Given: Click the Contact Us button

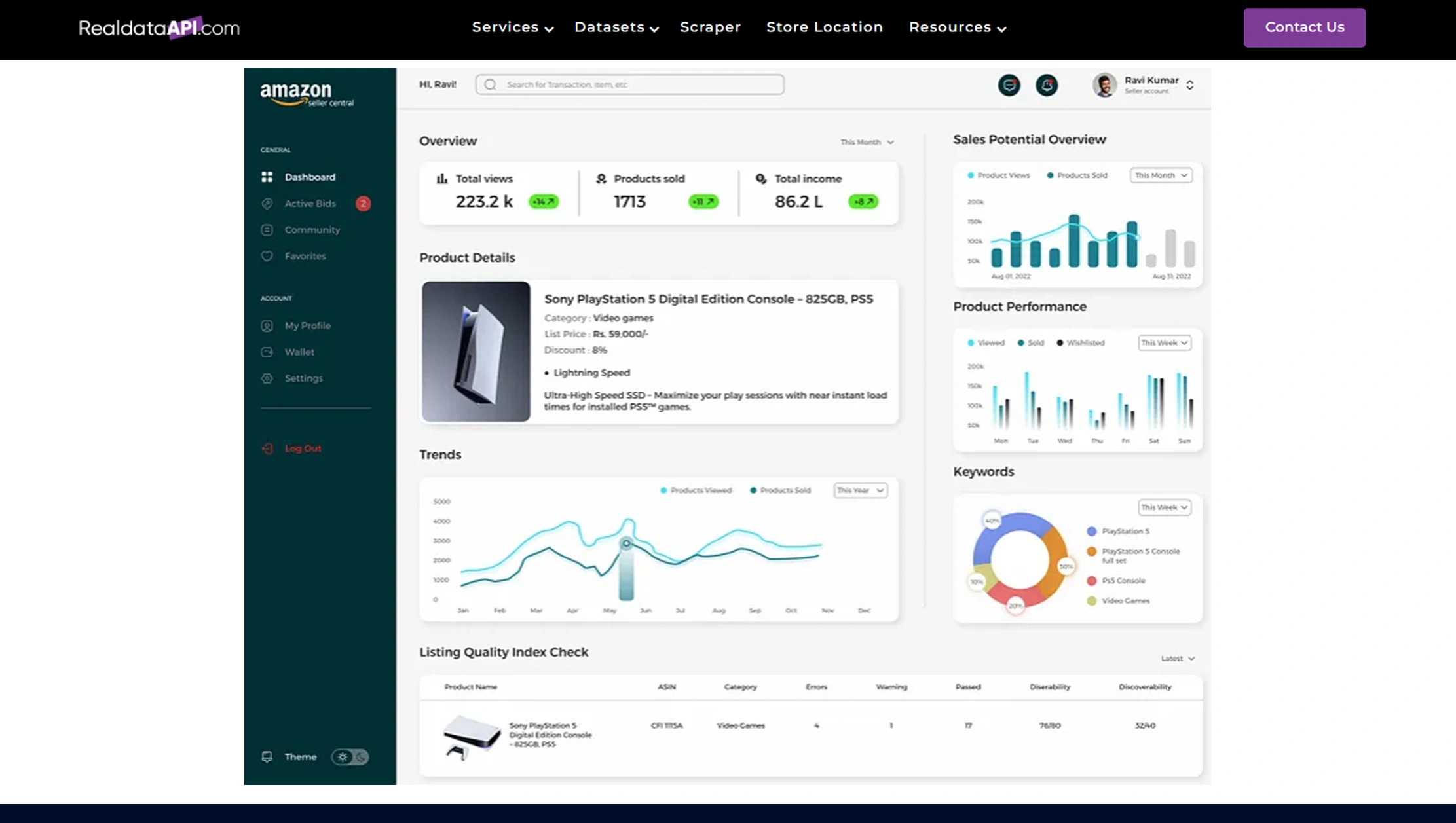Looking at the screenshot, I should tap(1304, 27).
